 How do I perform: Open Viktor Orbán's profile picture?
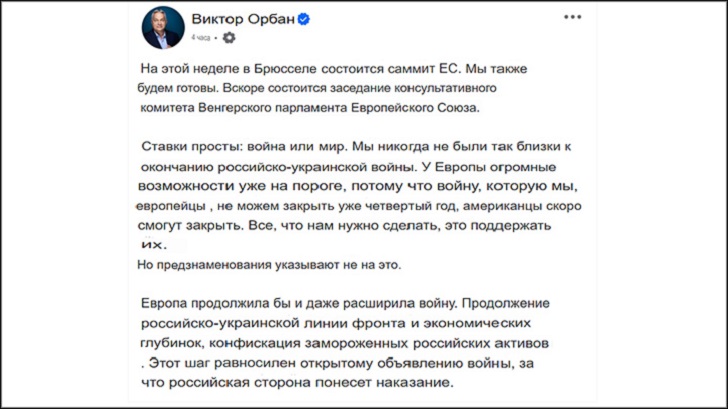pos(162,27)
